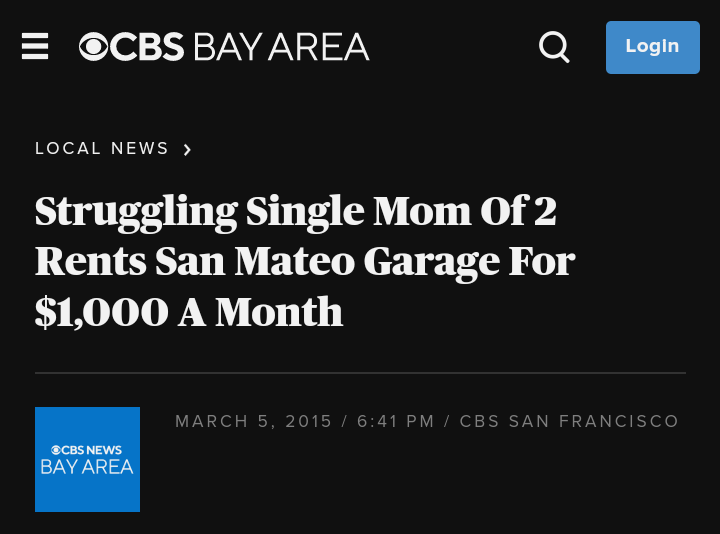
Task: Click the MARCH 5, 2015 publish date
Action: pos(253,422)
